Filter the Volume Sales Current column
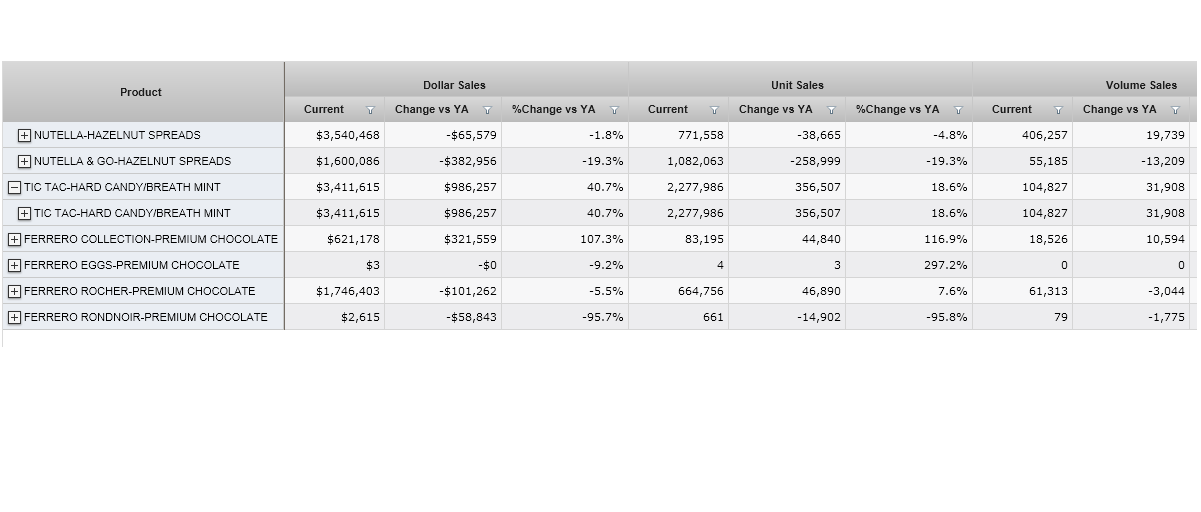The width and height of the screenshot is (1201, 512). pos(1059,110)
